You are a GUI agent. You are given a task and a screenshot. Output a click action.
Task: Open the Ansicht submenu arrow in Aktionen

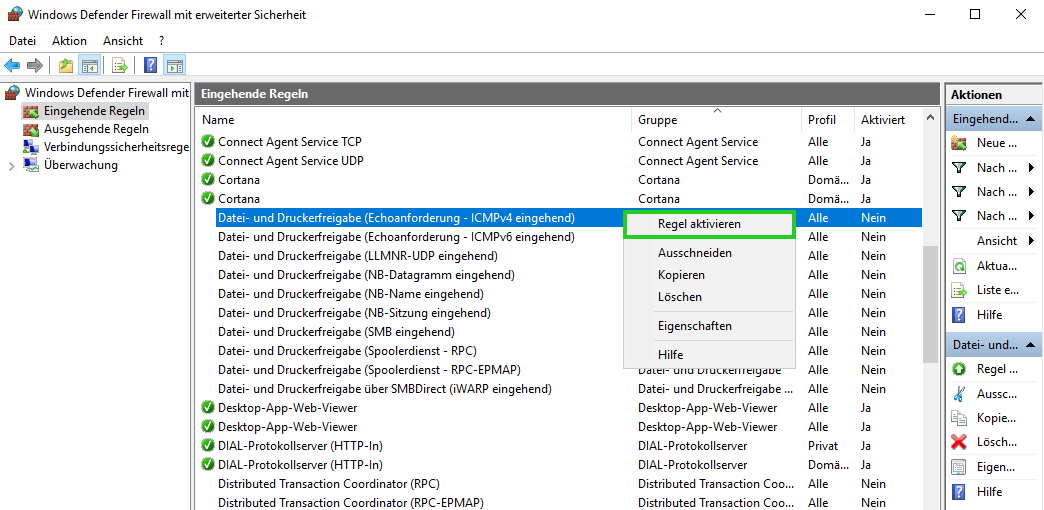pos(1031,240)
